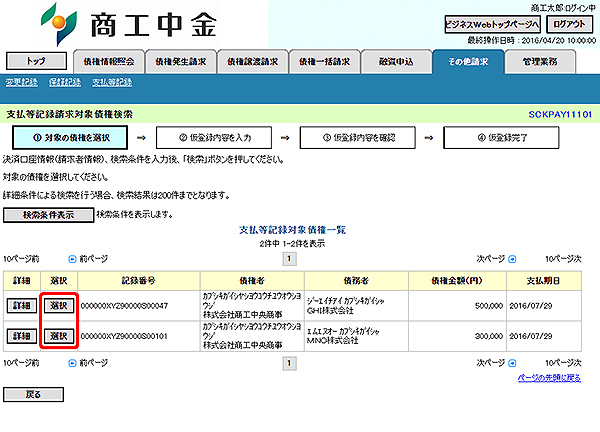Click the 債務者 column header
600x432 pixels.
point(356,281)
